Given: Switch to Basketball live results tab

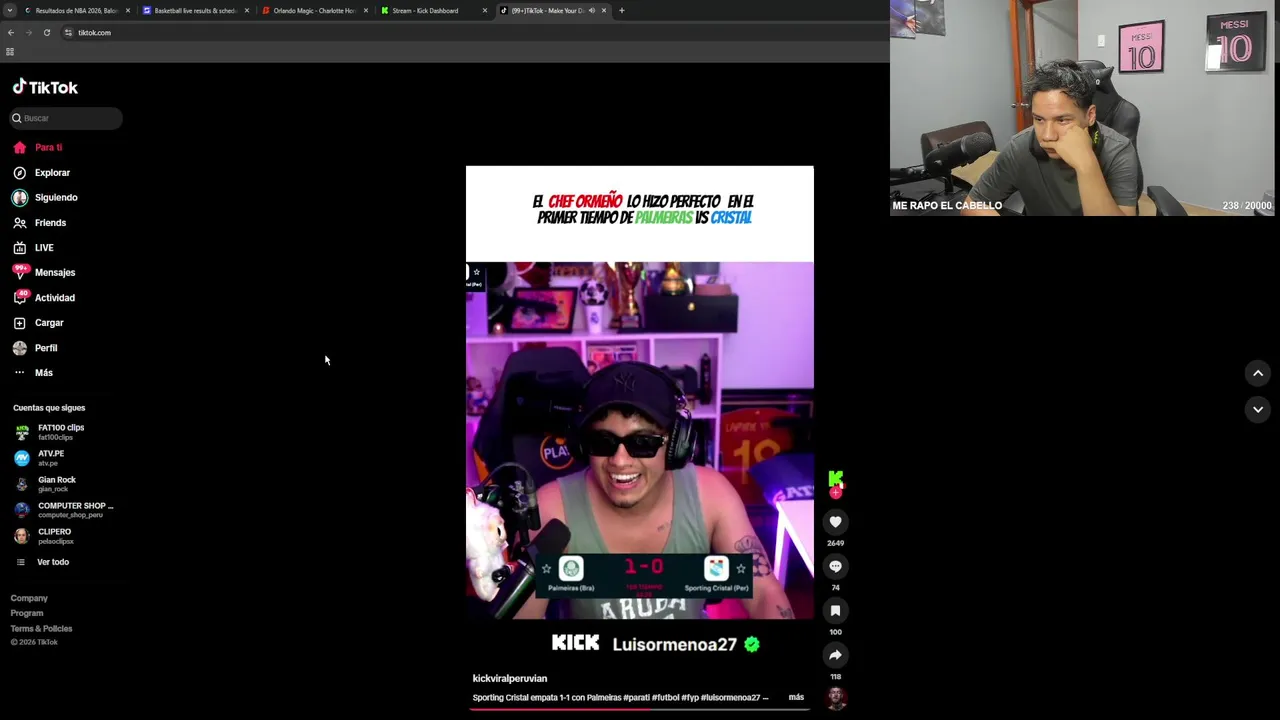Looking at the screenshot, I should point(195,11).
